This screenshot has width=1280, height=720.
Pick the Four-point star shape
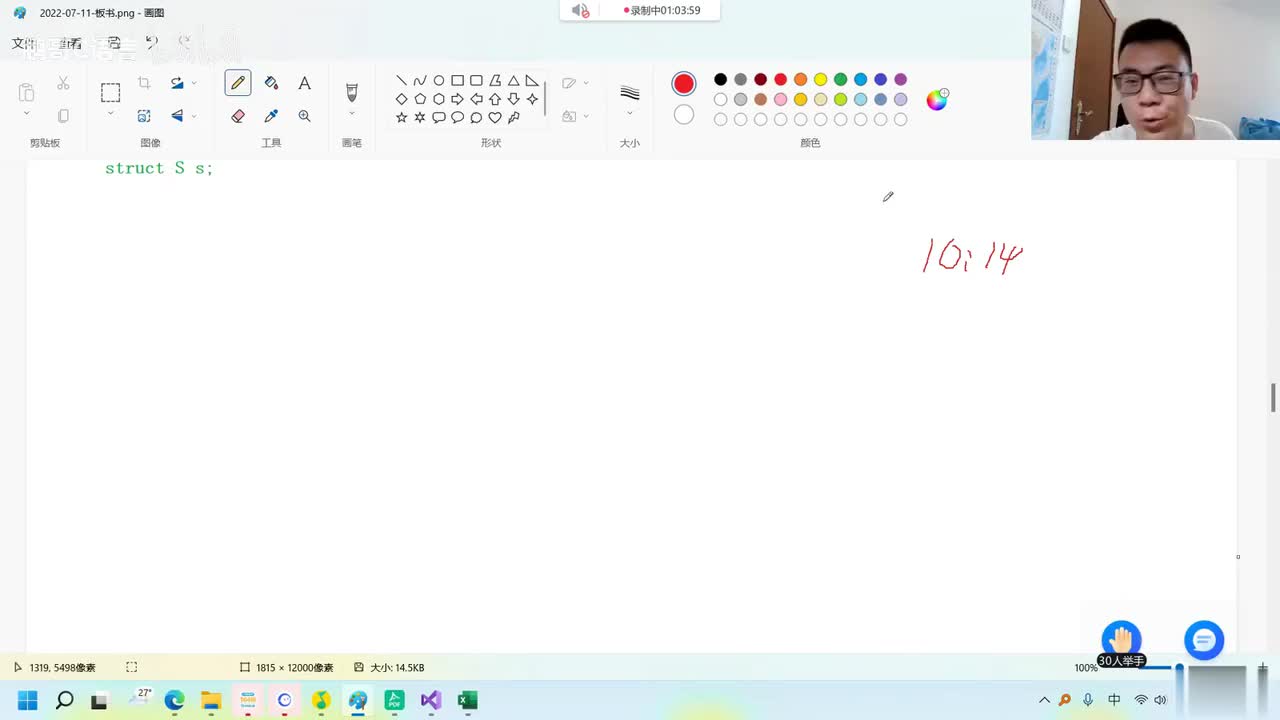(x=532, y=99)
